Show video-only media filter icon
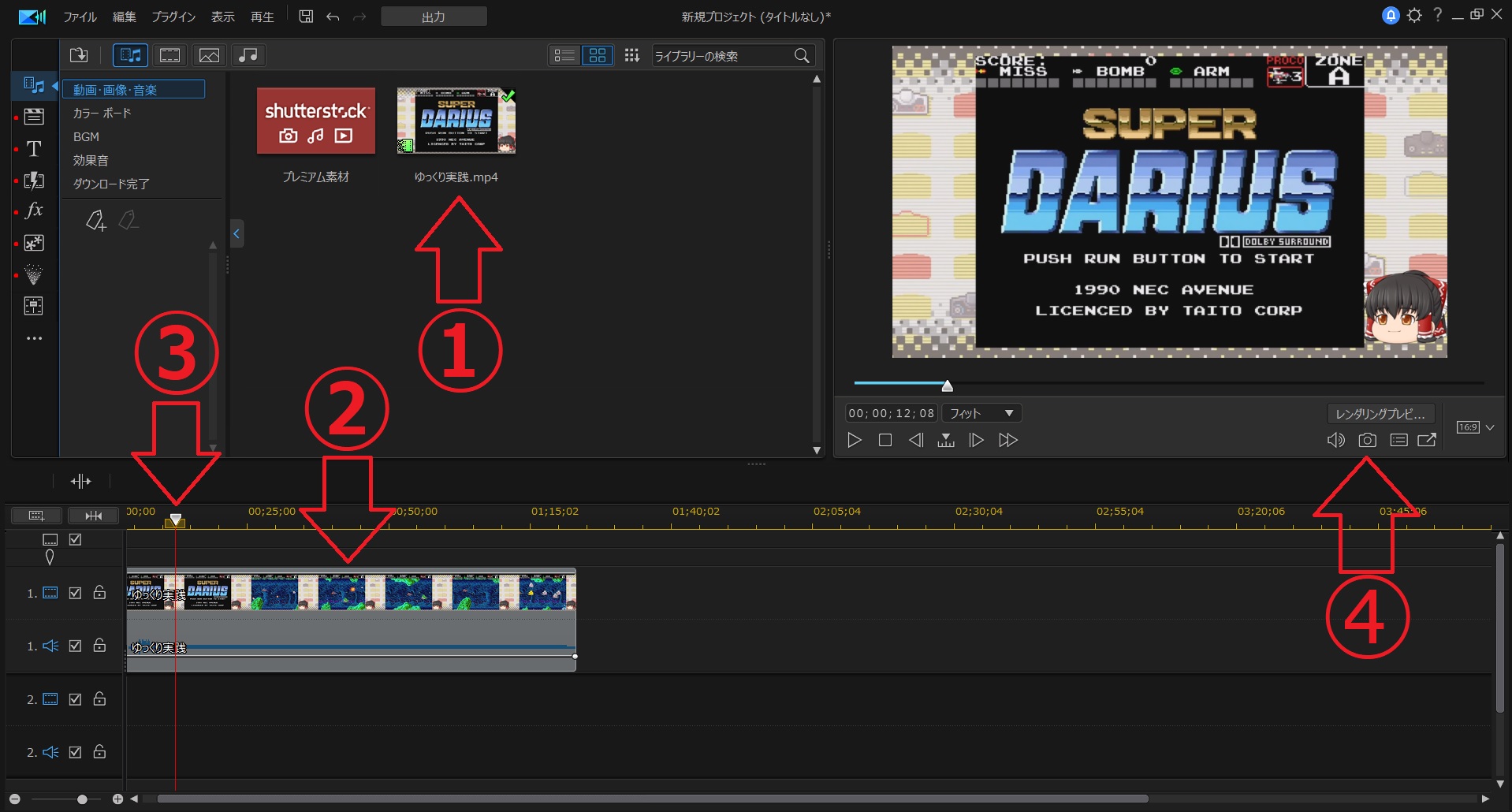 169,55
